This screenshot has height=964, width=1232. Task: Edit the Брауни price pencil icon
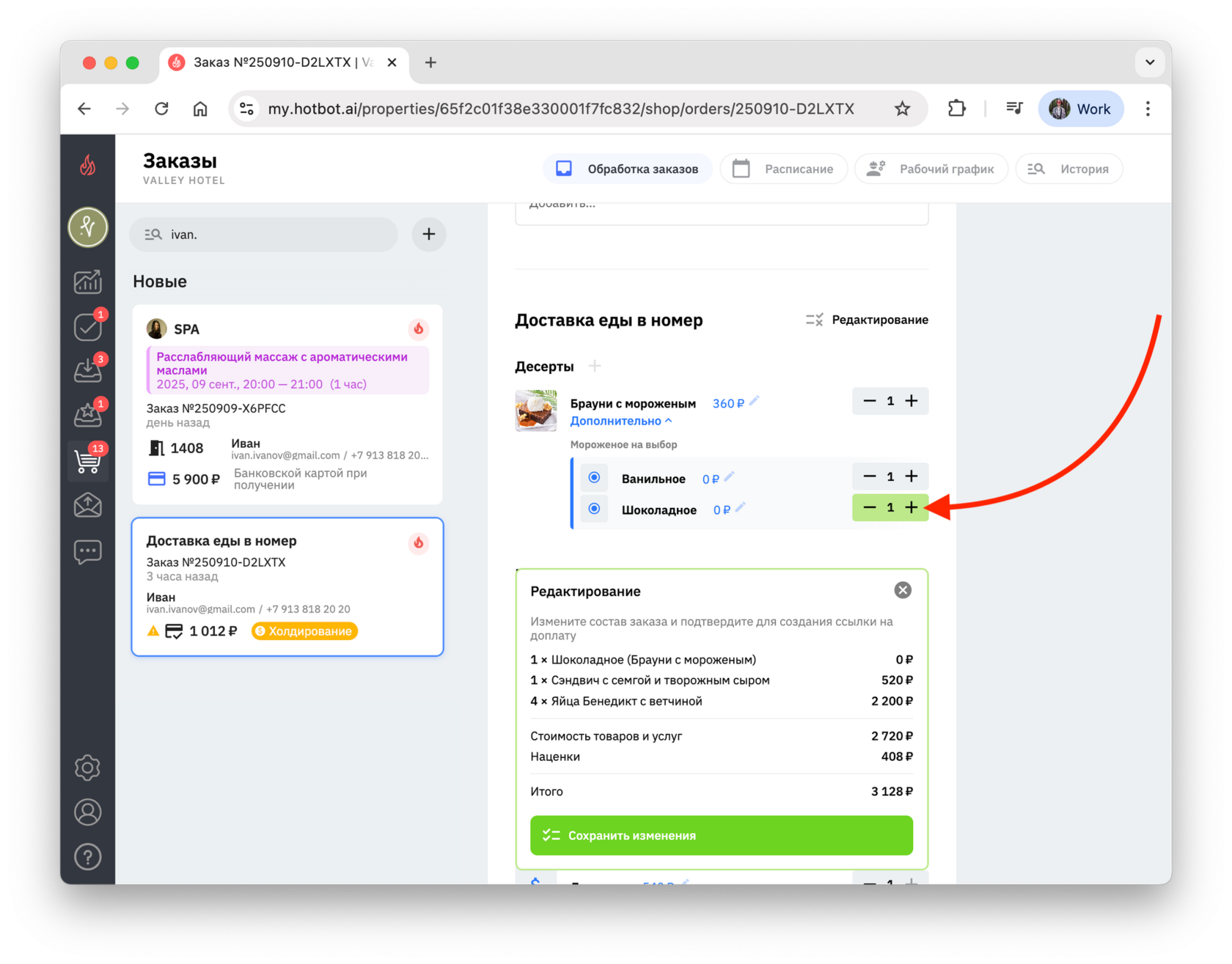coord(755,401)
